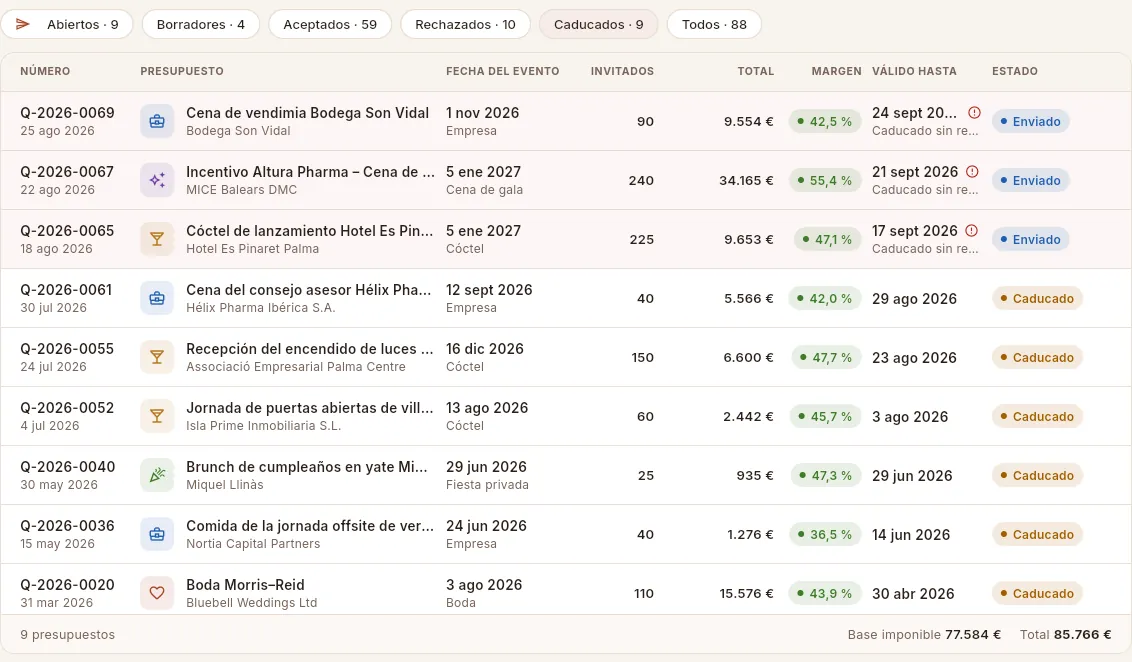Click 36,5 % margin pill
The width and height of the screenshot is (1132, 662).
click(824, 534)
